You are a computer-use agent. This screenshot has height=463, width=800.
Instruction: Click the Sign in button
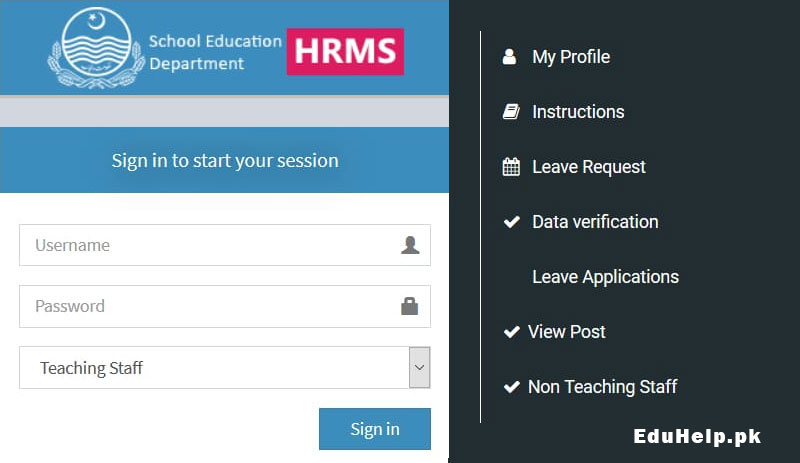pyautogui.click(x=375, y=429)
